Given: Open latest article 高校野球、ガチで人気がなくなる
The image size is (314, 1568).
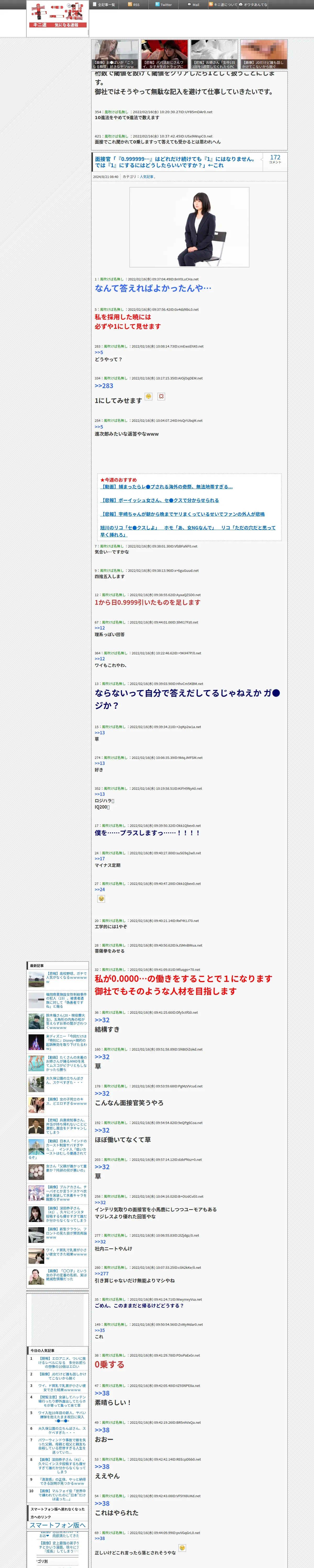Looking at the screenshot, I should [x=66, y=978].
